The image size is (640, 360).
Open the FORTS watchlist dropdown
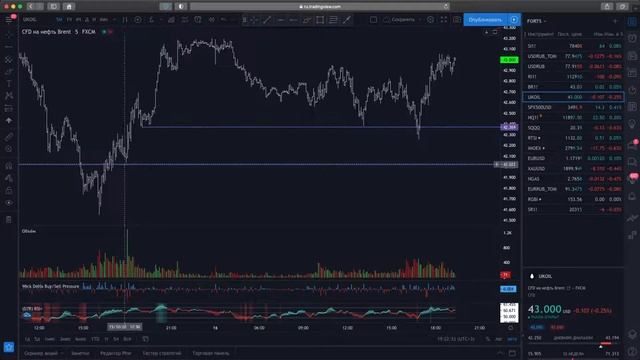pos(537,21)
